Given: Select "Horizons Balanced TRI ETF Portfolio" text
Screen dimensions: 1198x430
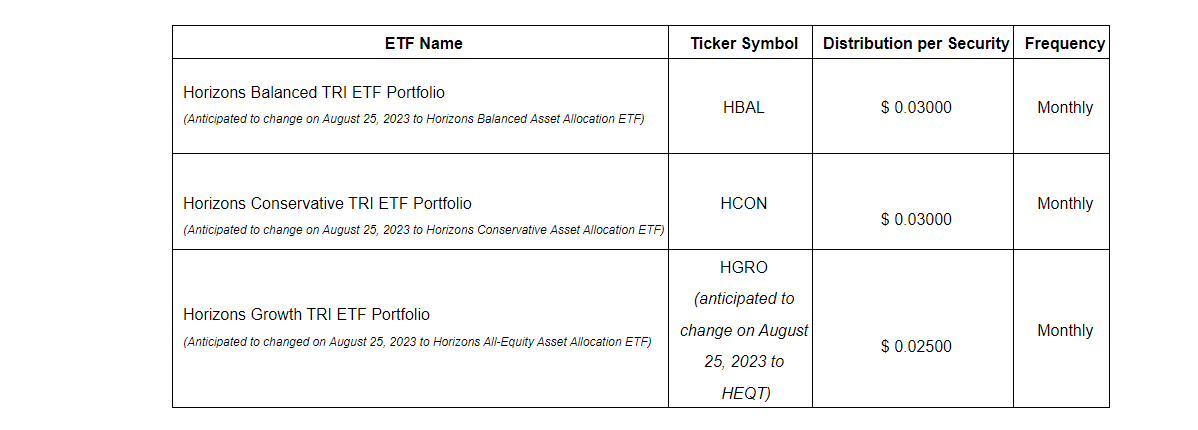Looking at the screenshot, I should coord(314,92).
